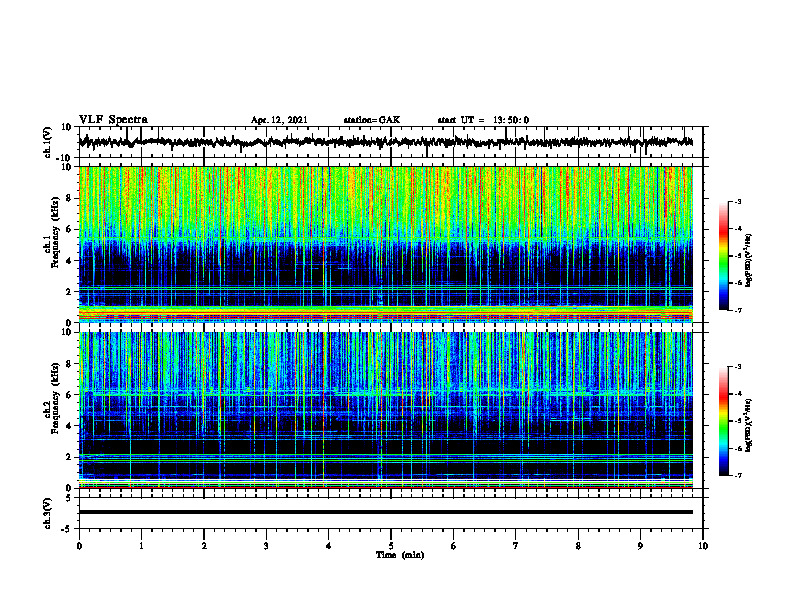Click inside the ch.2 spectrogram plot
The width and height of the screenshot is (792, 612).
(x=385, y=410)
